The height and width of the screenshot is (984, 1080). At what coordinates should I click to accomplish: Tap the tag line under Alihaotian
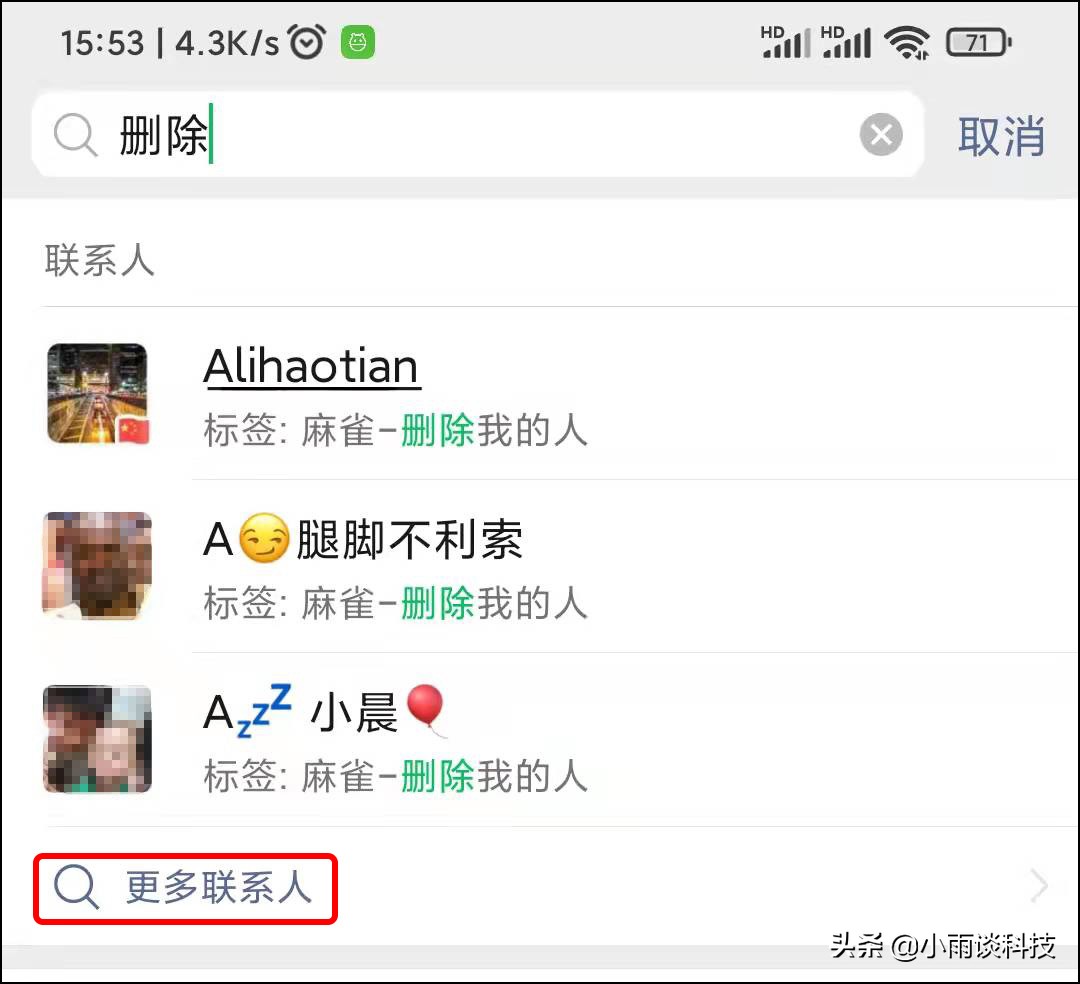coord(395,430)
